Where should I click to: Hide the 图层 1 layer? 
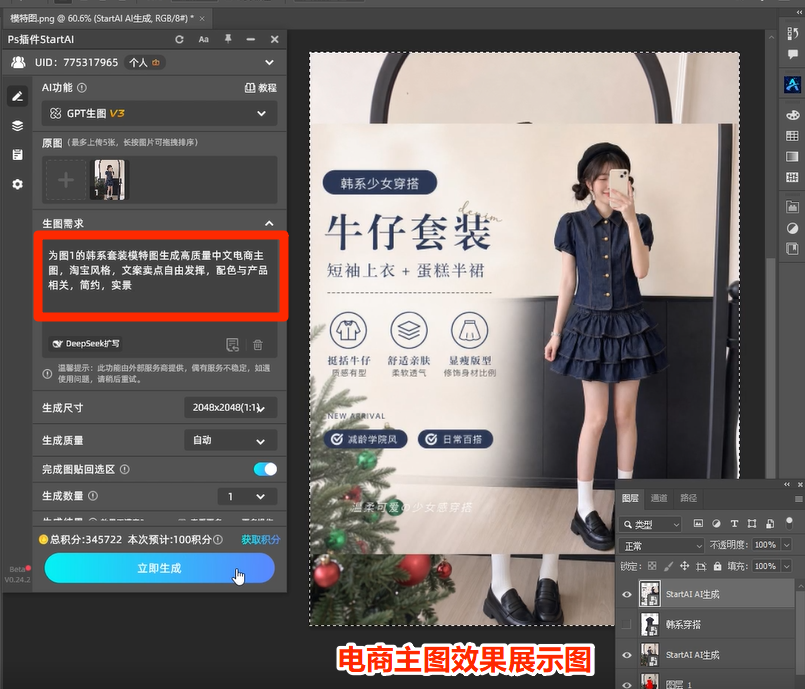[627, 684]
